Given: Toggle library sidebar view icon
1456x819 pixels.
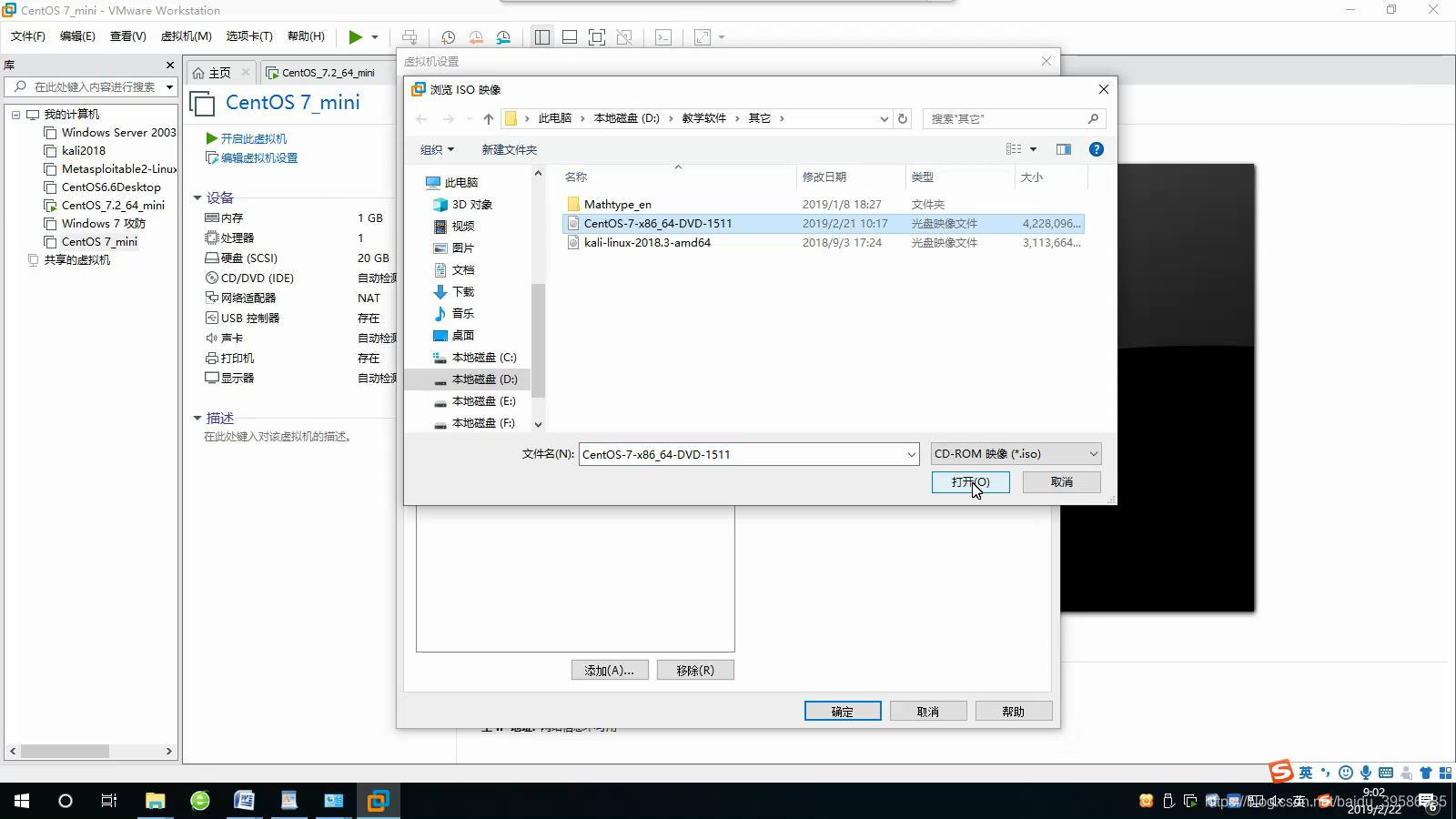Looking at the screenshot, I should [542, 37].
